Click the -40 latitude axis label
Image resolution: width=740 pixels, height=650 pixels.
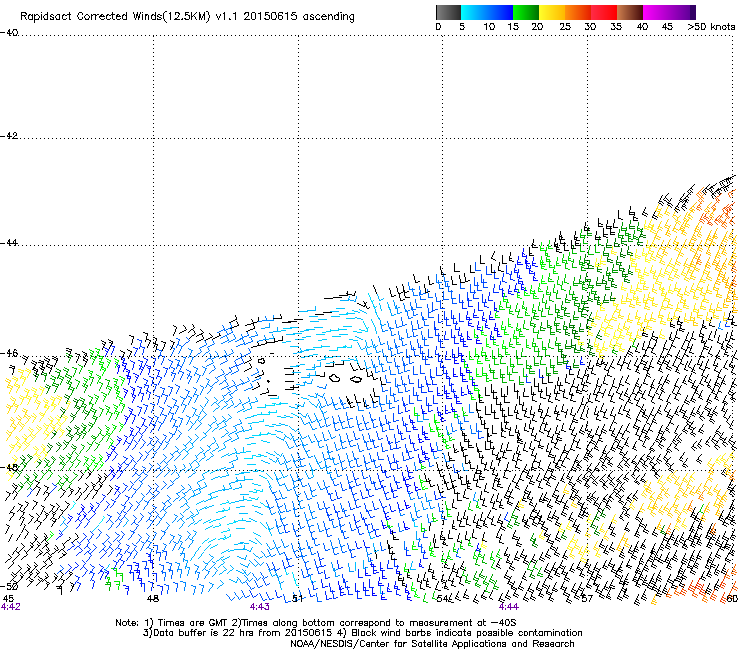pyautogui.click(x=9, y=32)
